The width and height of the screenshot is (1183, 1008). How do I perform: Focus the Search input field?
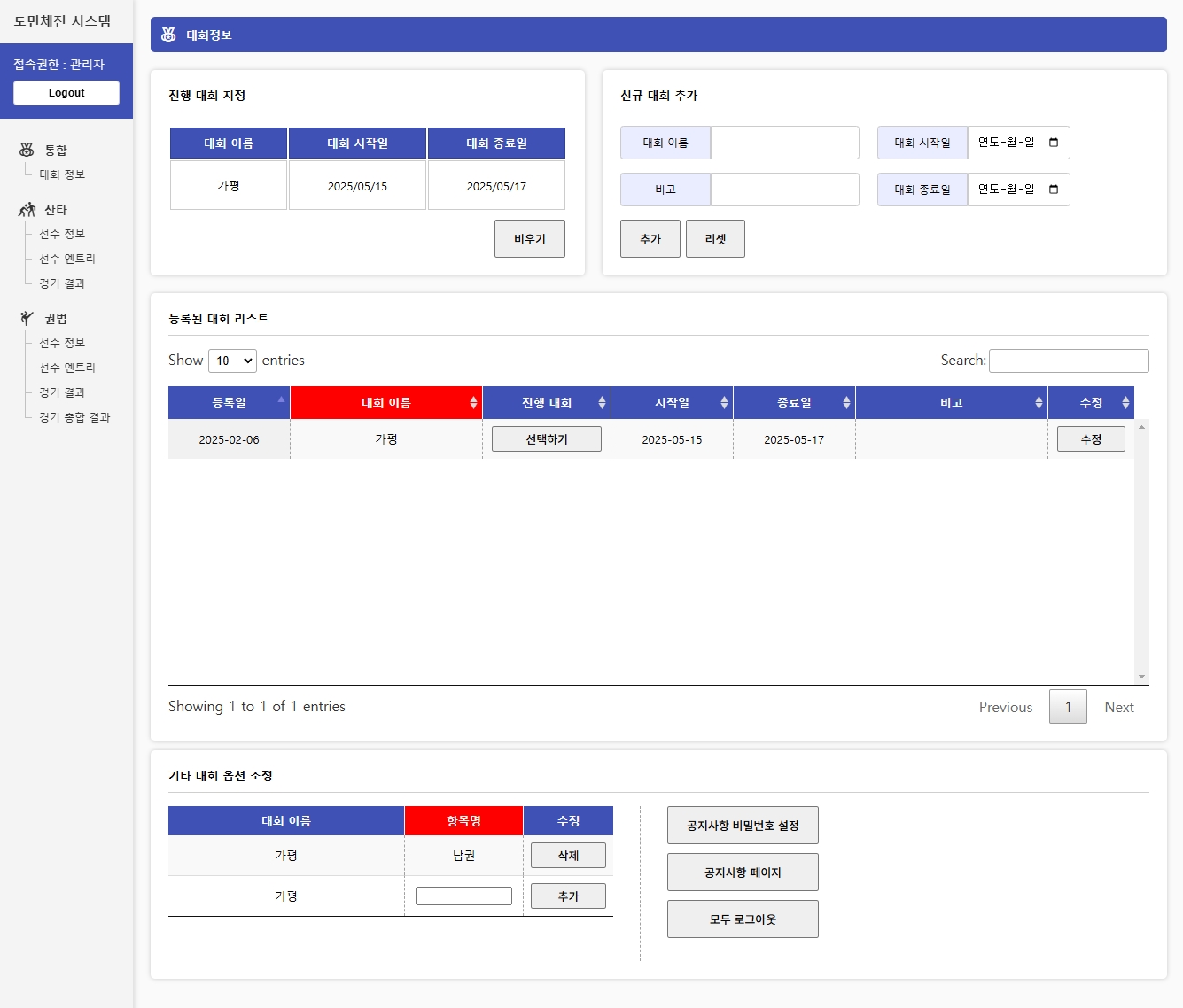pyautogui.click(x=1069, y=361)
